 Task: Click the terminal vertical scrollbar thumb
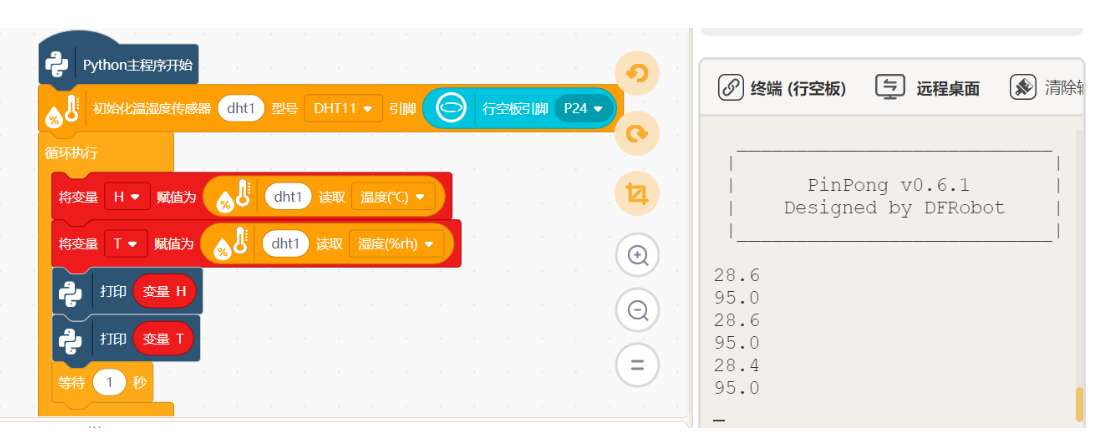click(x=1079, y=404)
